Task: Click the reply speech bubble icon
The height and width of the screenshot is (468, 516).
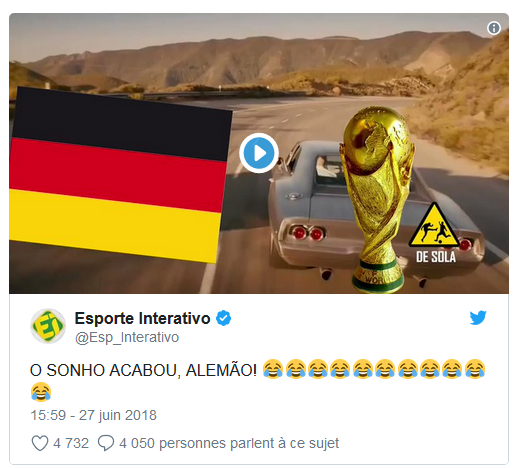Action: pyautogui.click(x=106, y=443)
